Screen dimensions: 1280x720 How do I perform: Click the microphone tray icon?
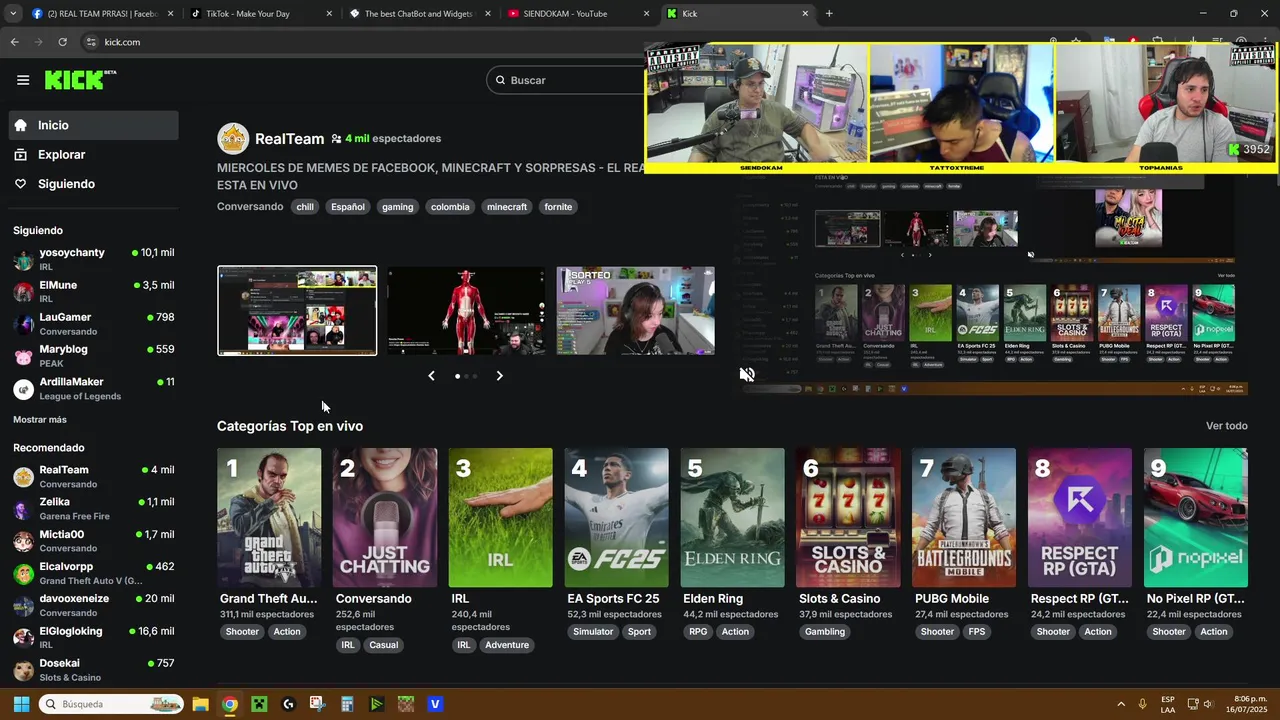(1142, 704)
